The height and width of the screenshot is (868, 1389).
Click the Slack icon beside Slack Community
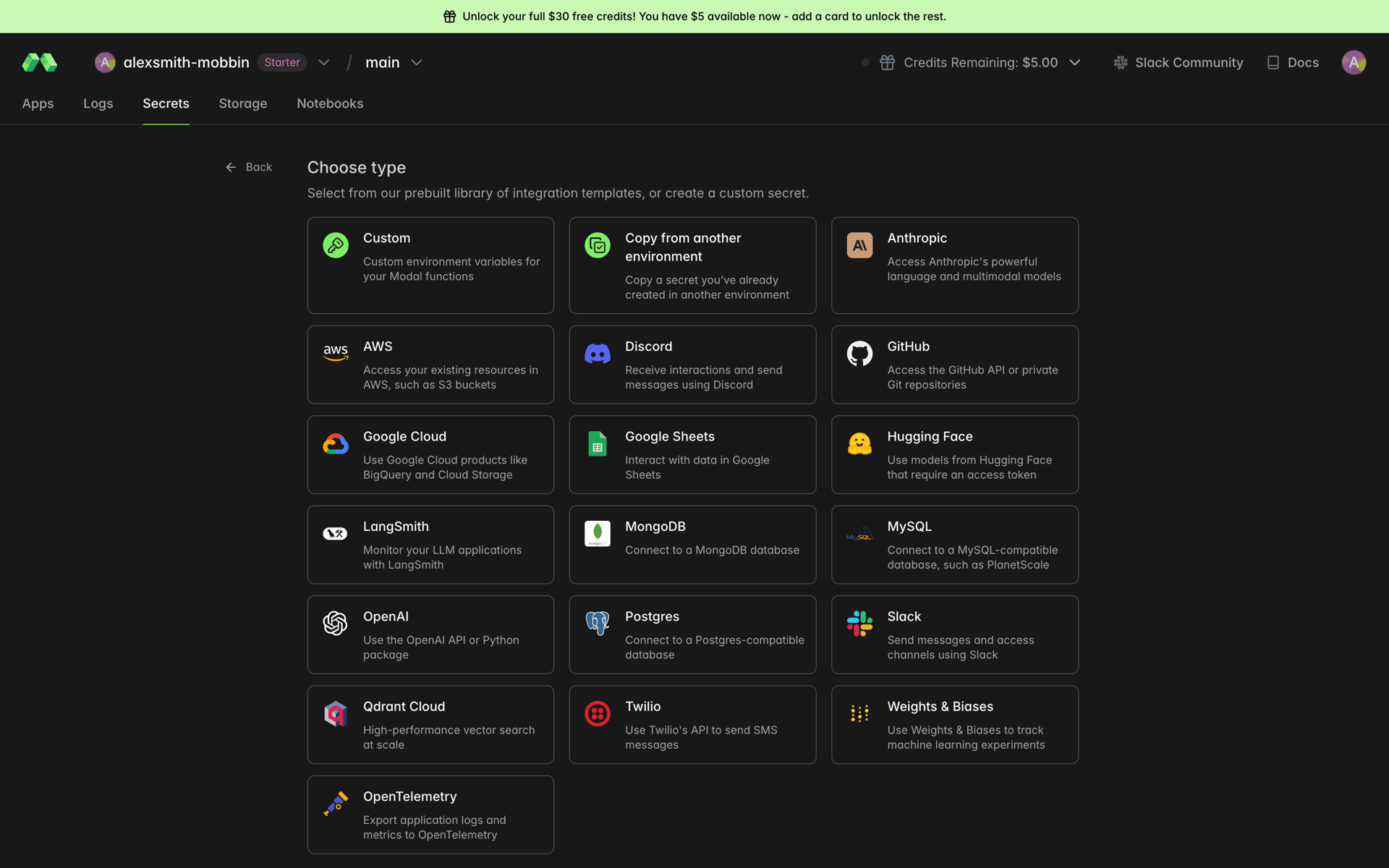1120,63
